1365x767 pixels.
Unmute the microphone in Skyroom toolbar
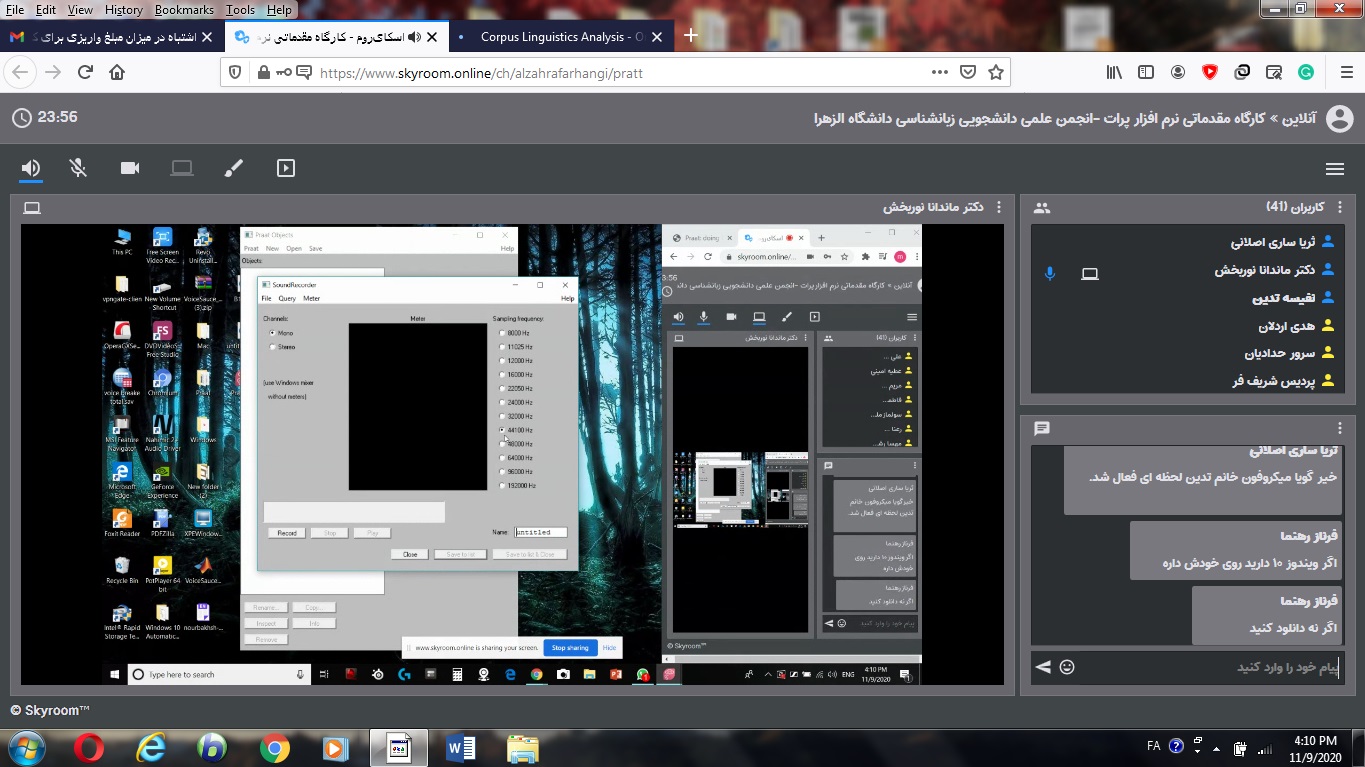point(79,168)
